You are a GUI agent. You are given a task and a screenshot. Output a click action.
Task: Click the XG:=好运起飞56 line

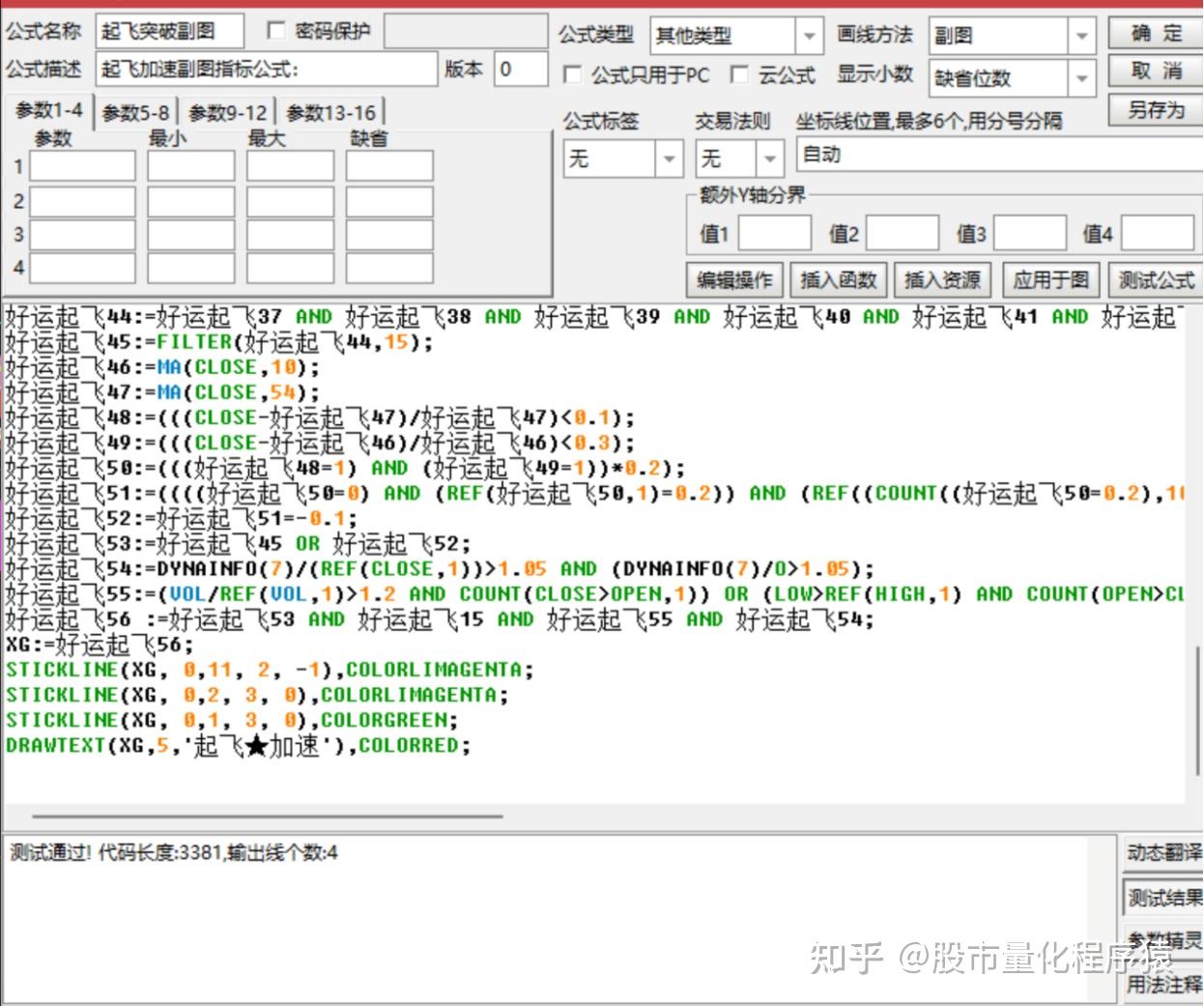pos(99,644)
